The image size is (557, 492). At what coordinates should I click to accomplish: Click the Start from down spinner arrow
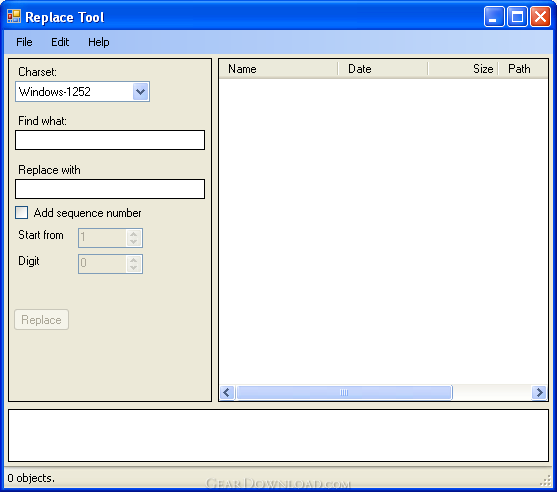134,242
